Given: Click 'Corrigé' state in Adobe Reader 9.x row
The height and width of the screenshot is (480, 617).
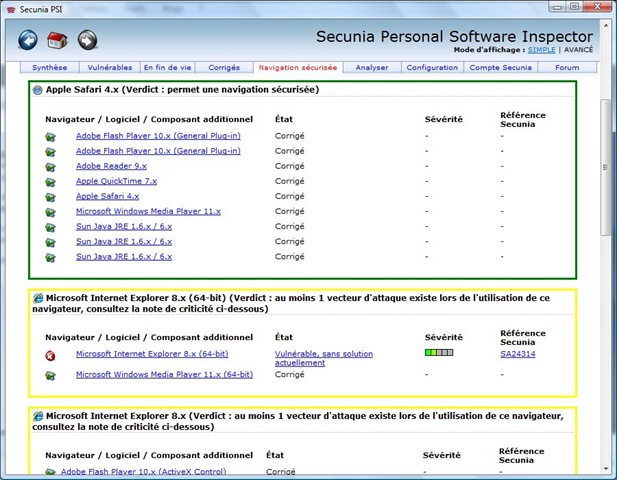Looking at the screenshot, I should coord(290,166).
